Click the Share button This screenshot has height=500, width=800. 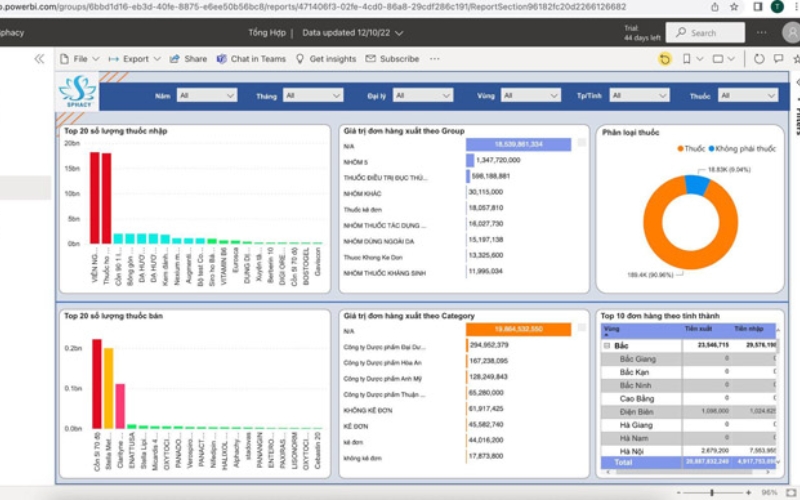click(x=188, y=59)
